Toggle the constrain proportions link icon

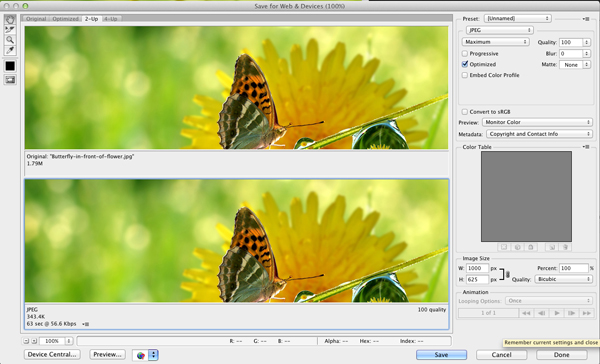pyautogui.click(x=508, y=274)
